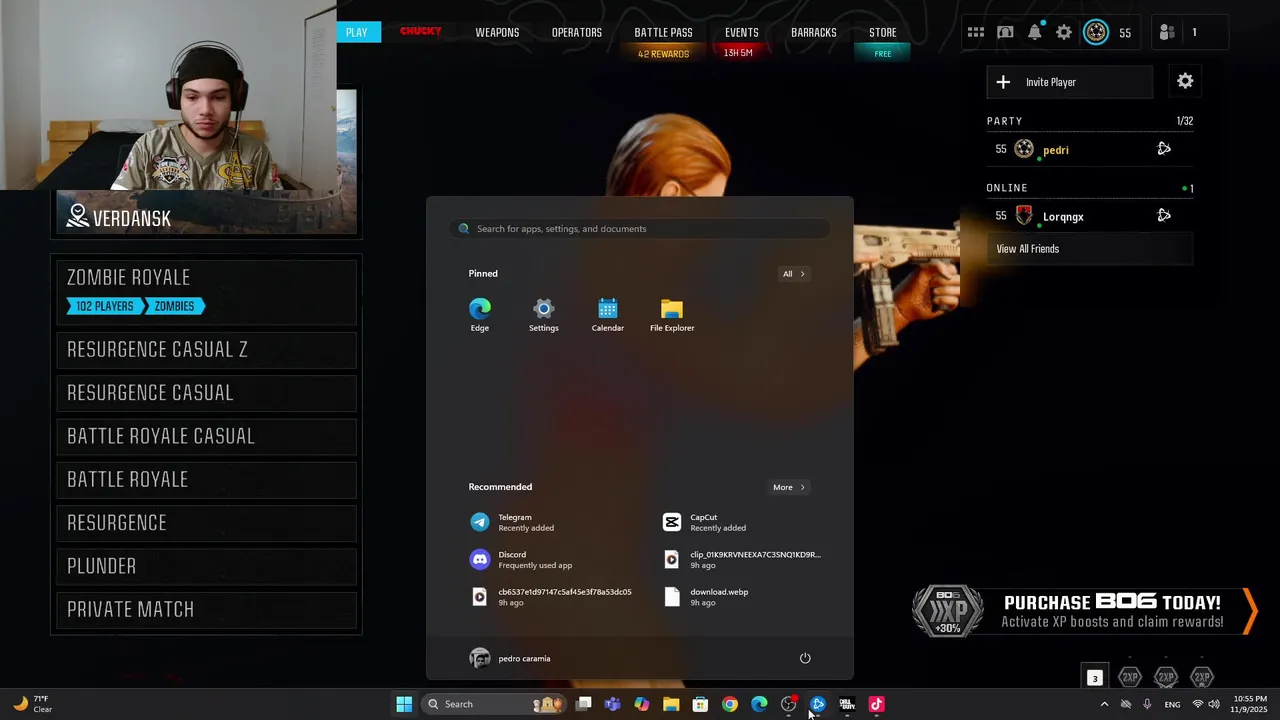
Task: Open Call of Duty taskbar icon
Action: tap(847, 704)
